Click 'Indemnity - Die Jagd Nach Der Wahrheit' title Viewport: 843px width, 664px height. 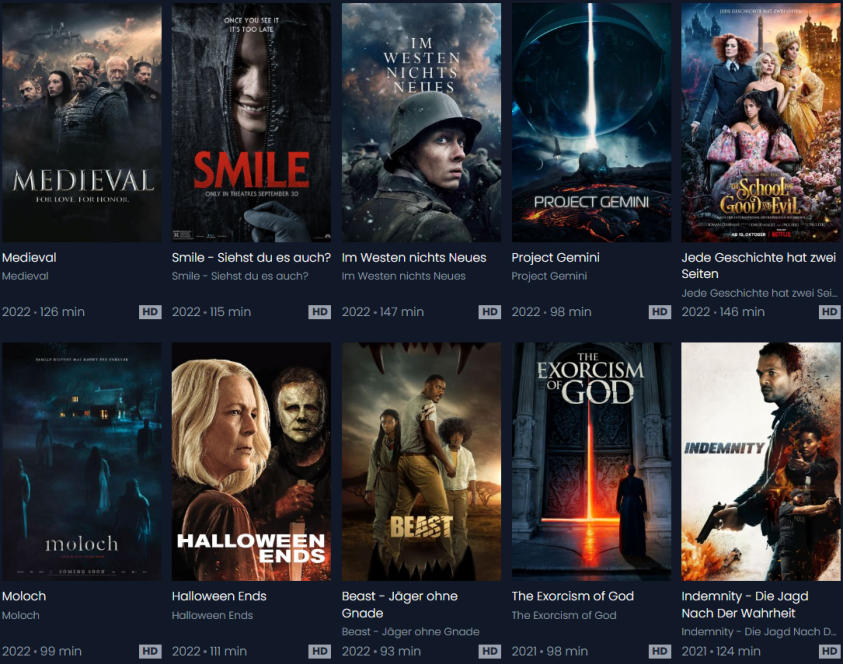point(745,605)
